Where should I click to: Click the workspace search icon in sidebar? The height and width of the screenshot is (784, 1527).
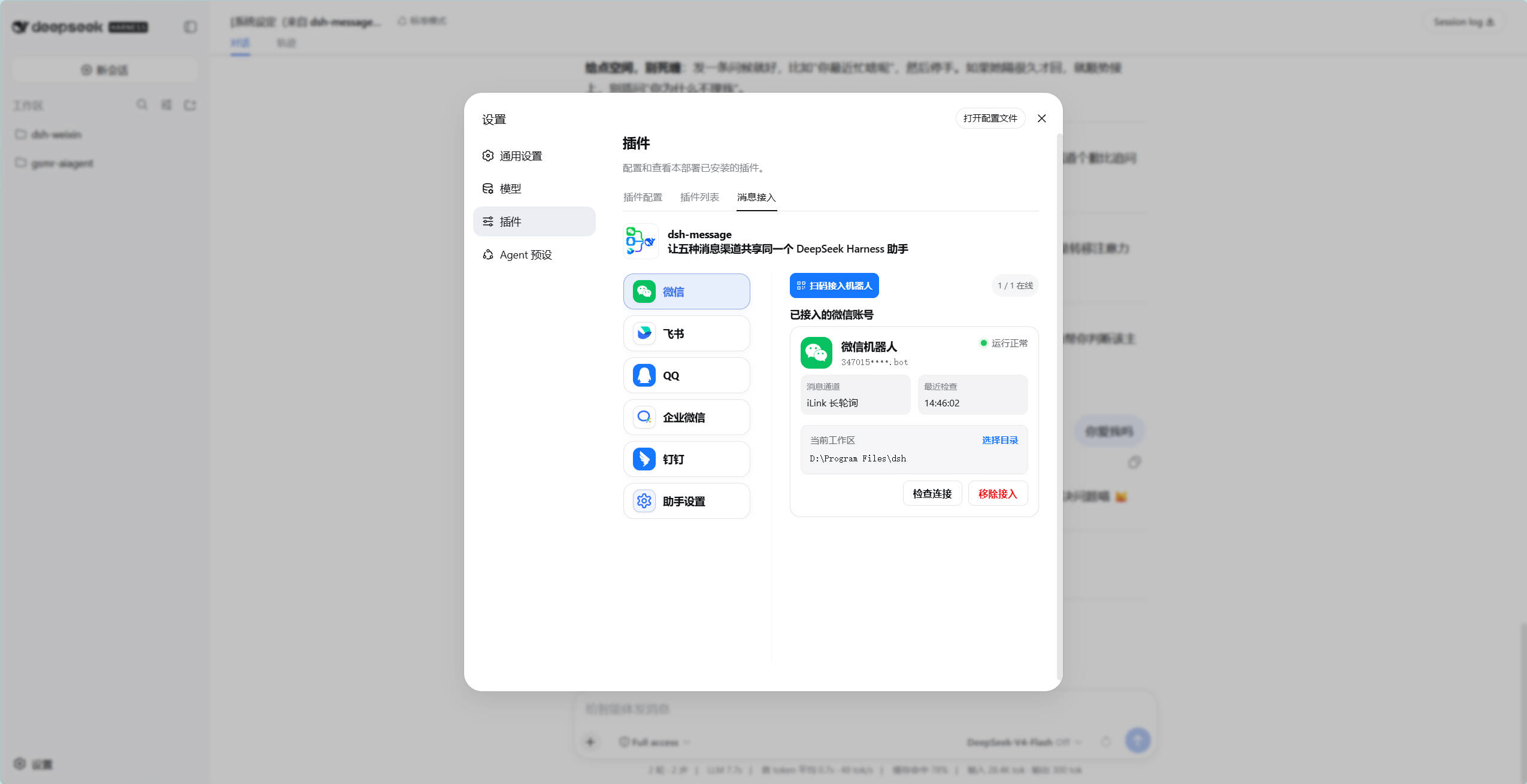click(x=142, y=105)
